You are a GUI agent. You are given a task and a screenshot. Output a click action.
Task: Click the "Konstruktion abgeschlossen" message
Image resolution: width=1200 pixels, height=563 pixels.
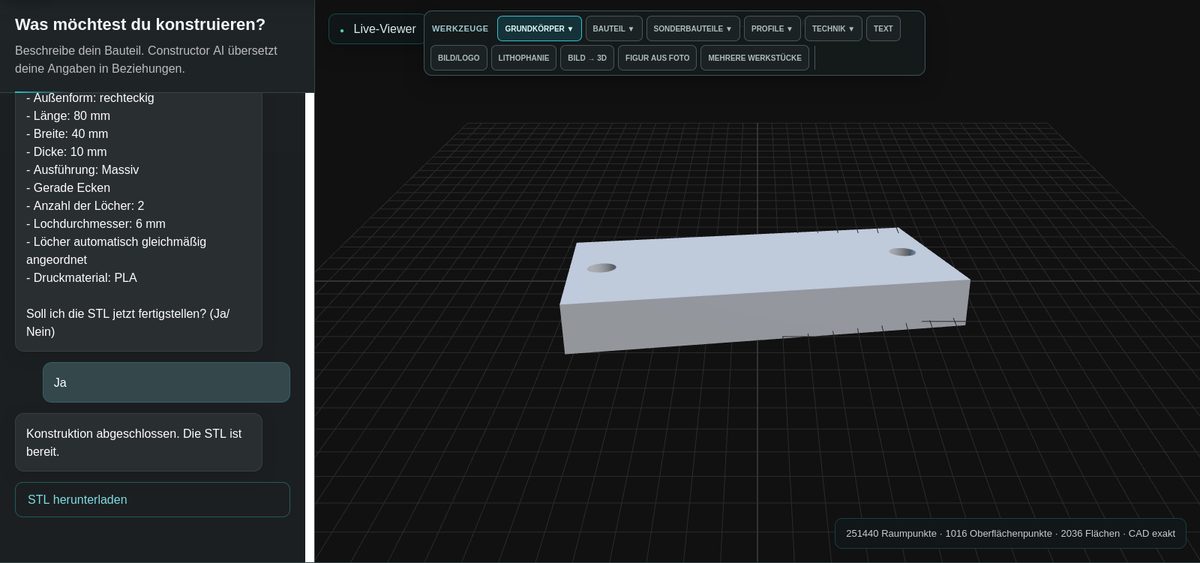click(138, 442)
